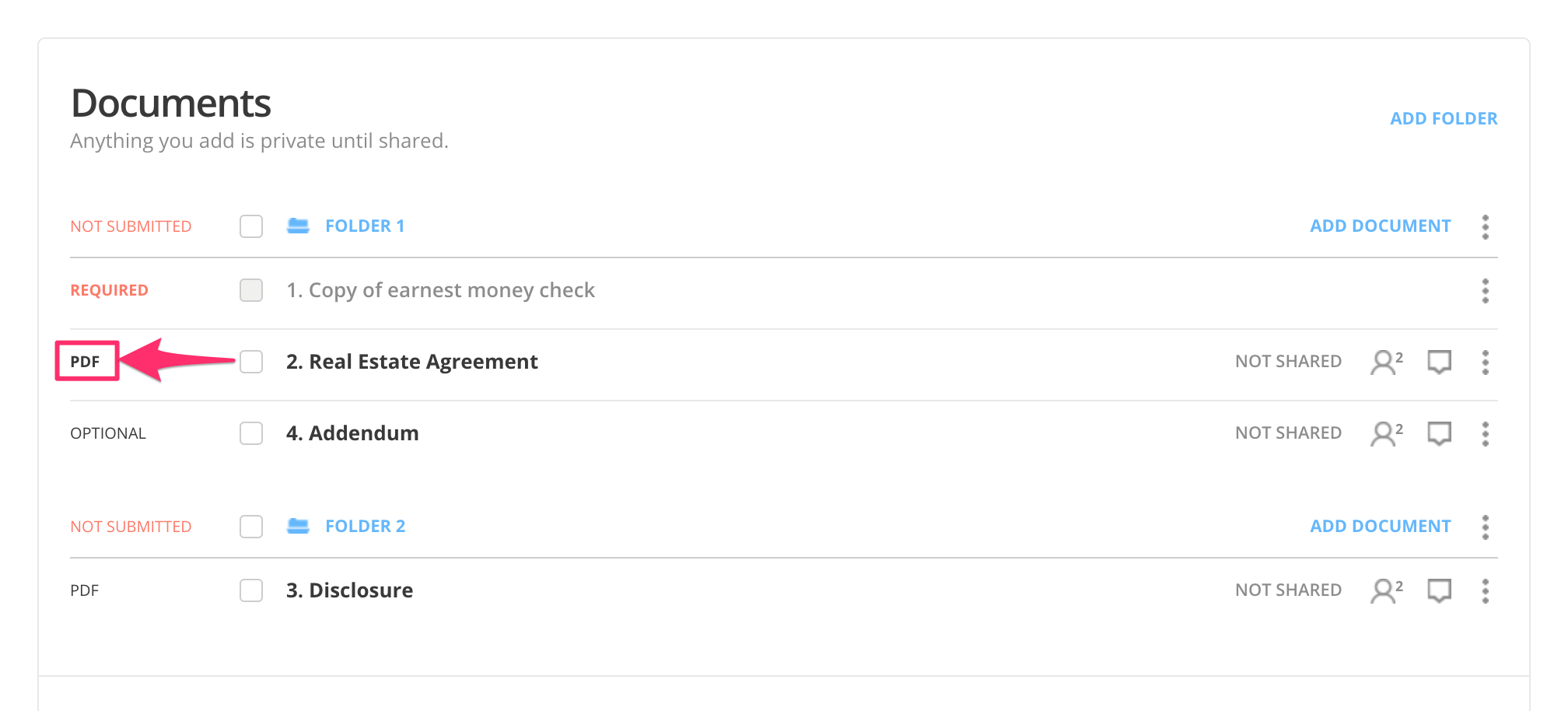Click the Add Folder link
Screen dimensions: 1568x711
coord(1444,118)
